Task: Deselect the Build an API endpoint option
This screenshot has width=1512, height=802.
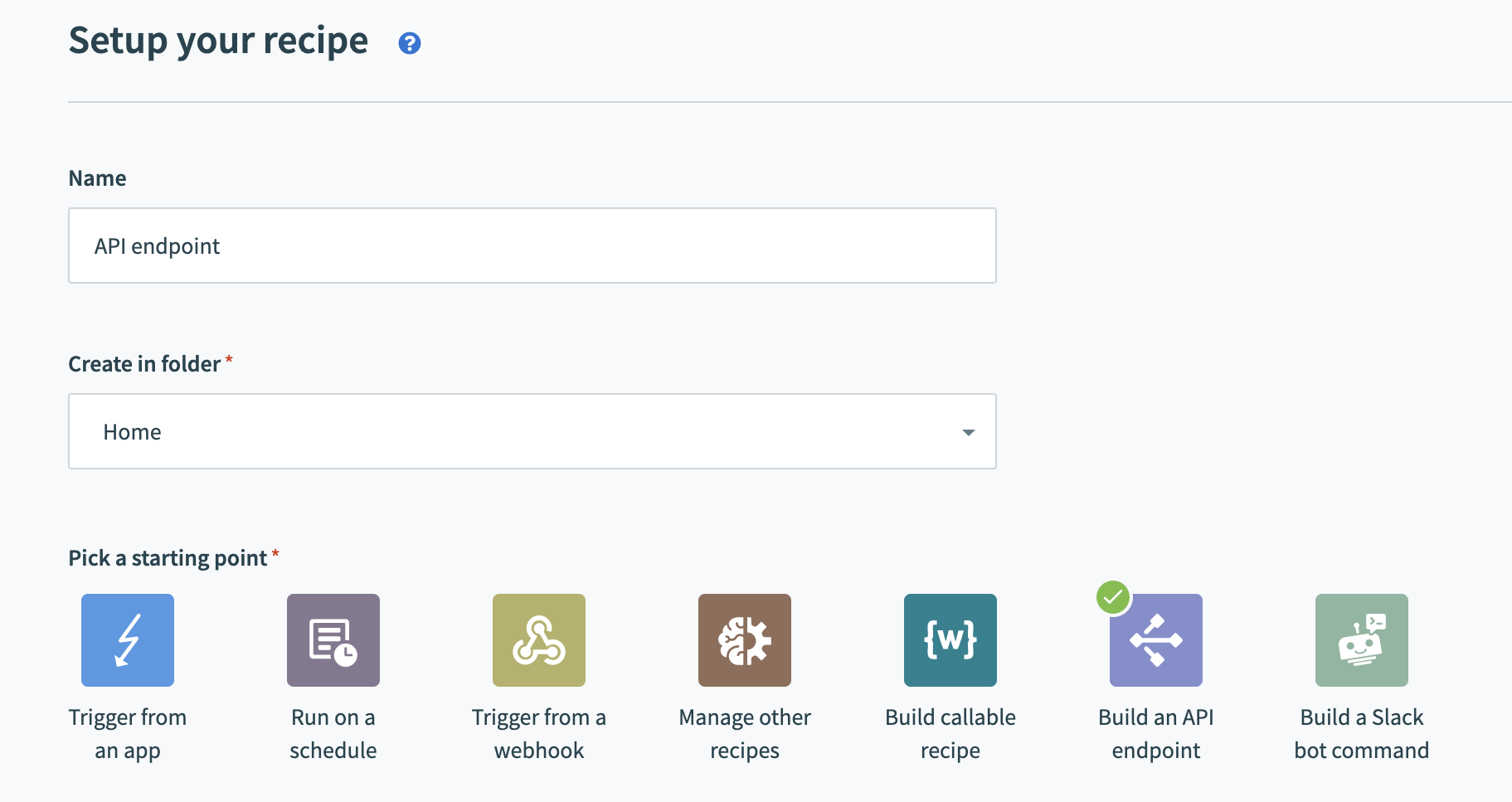Action: (x=1156, y=639)
